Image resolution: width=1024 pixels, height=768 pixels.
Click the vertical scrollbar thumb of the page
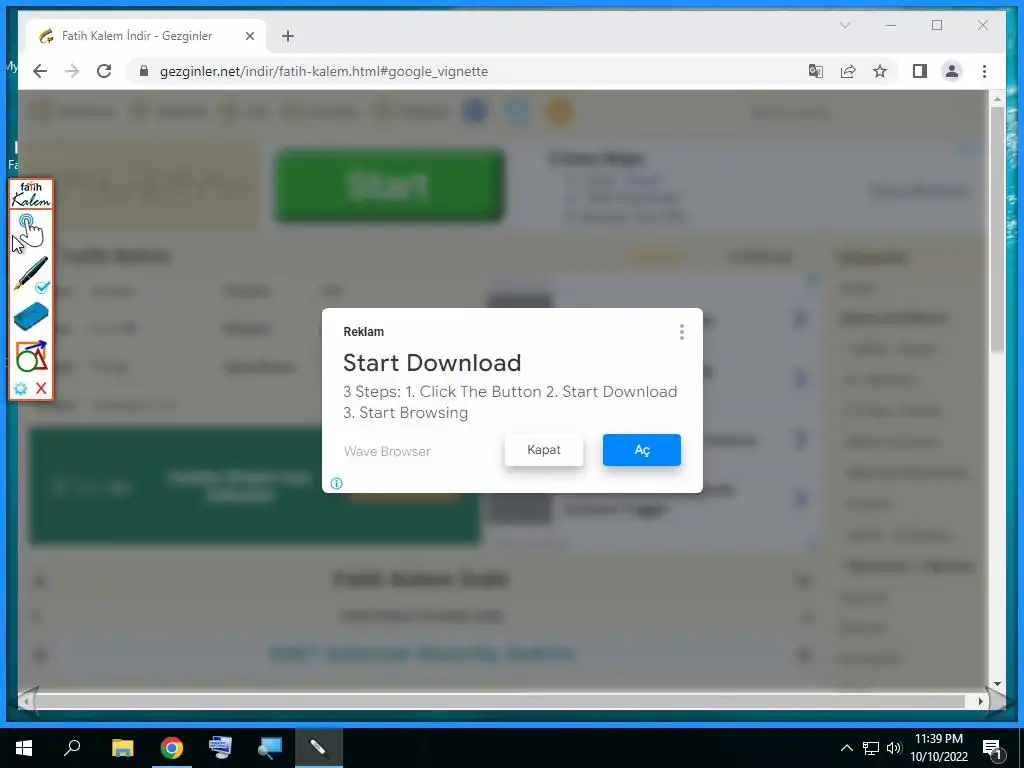[997, 230]
